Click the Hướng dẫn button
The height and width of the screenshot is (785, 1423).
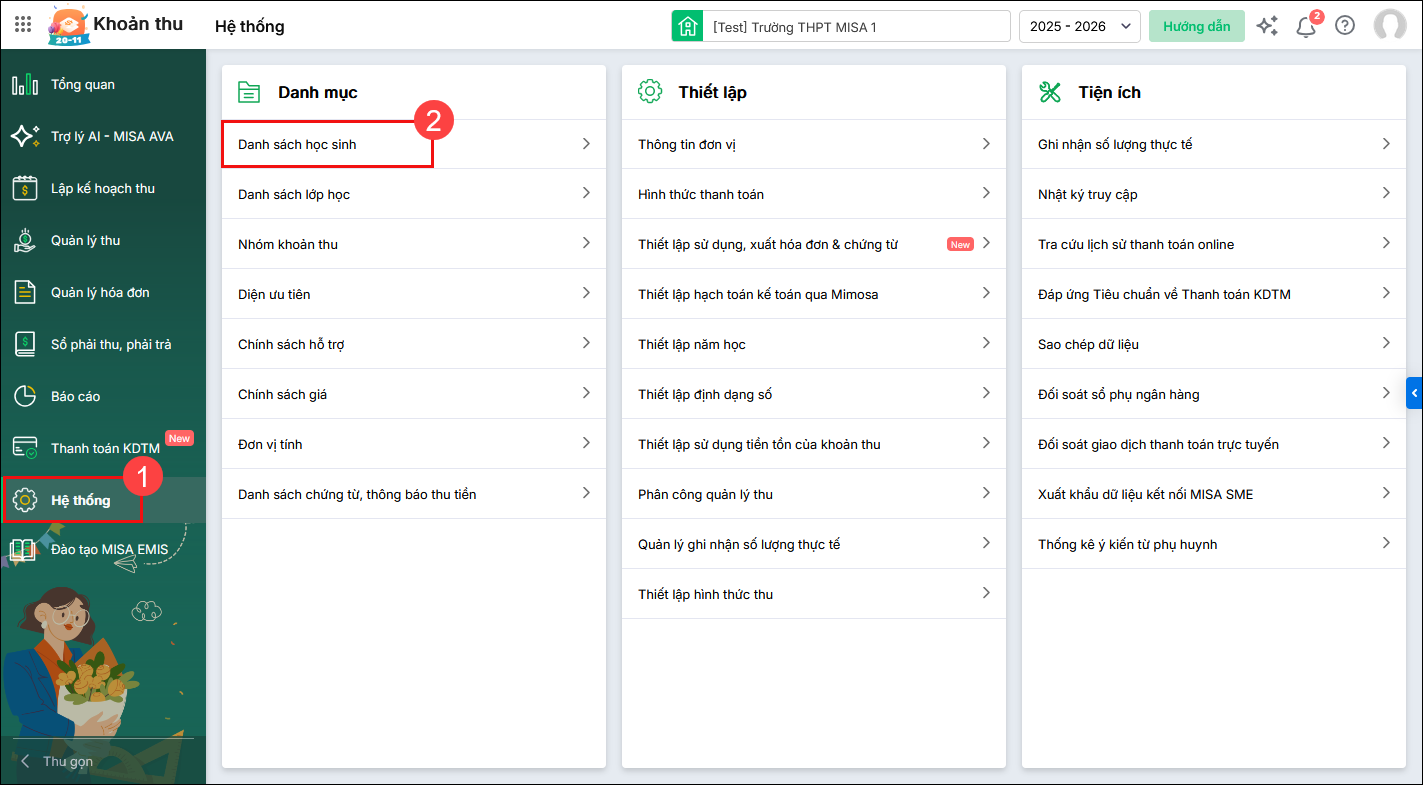pyautogui.click(x=1196, y=27)
